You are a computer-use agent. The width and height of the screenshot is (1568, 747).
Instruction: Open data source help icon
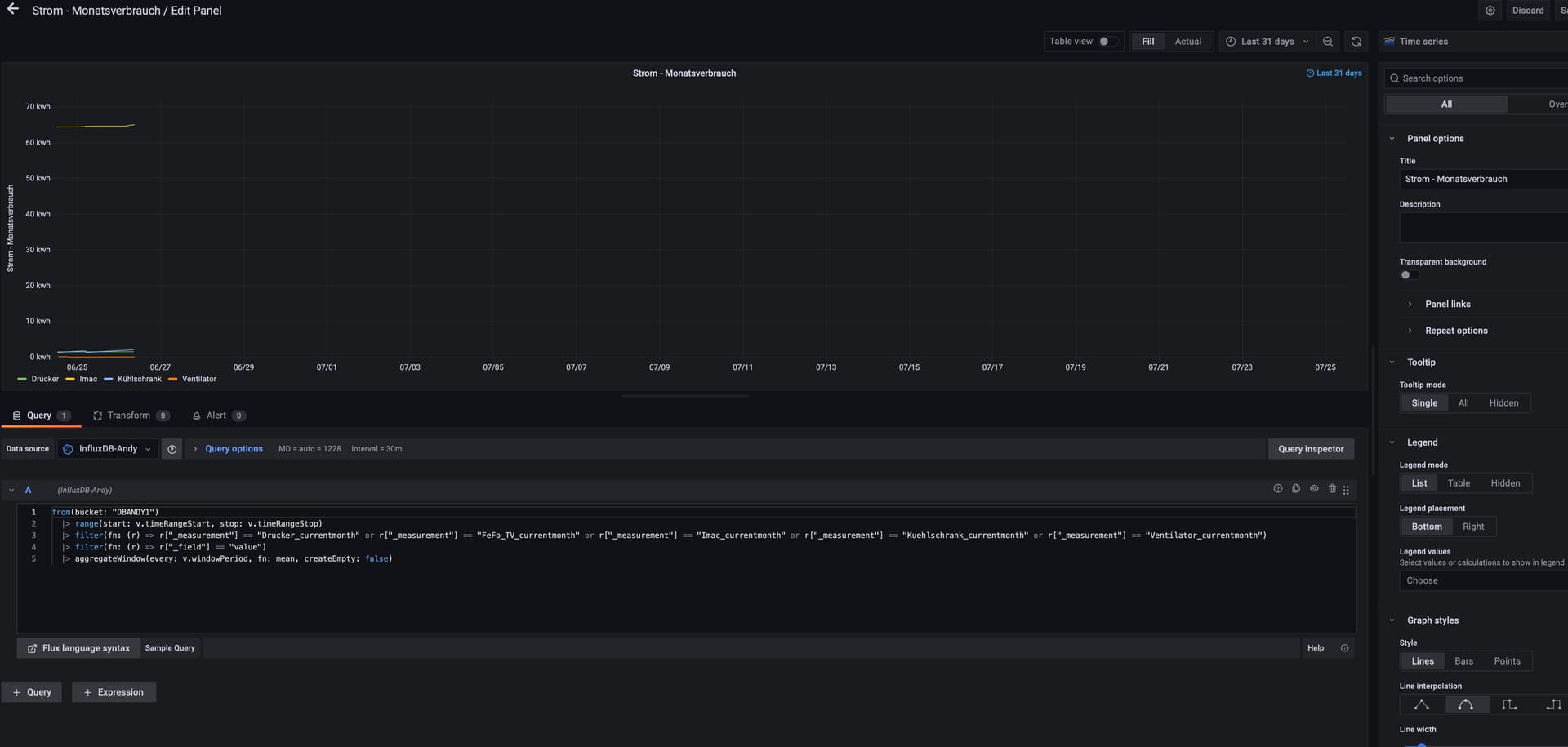point(171,449)
